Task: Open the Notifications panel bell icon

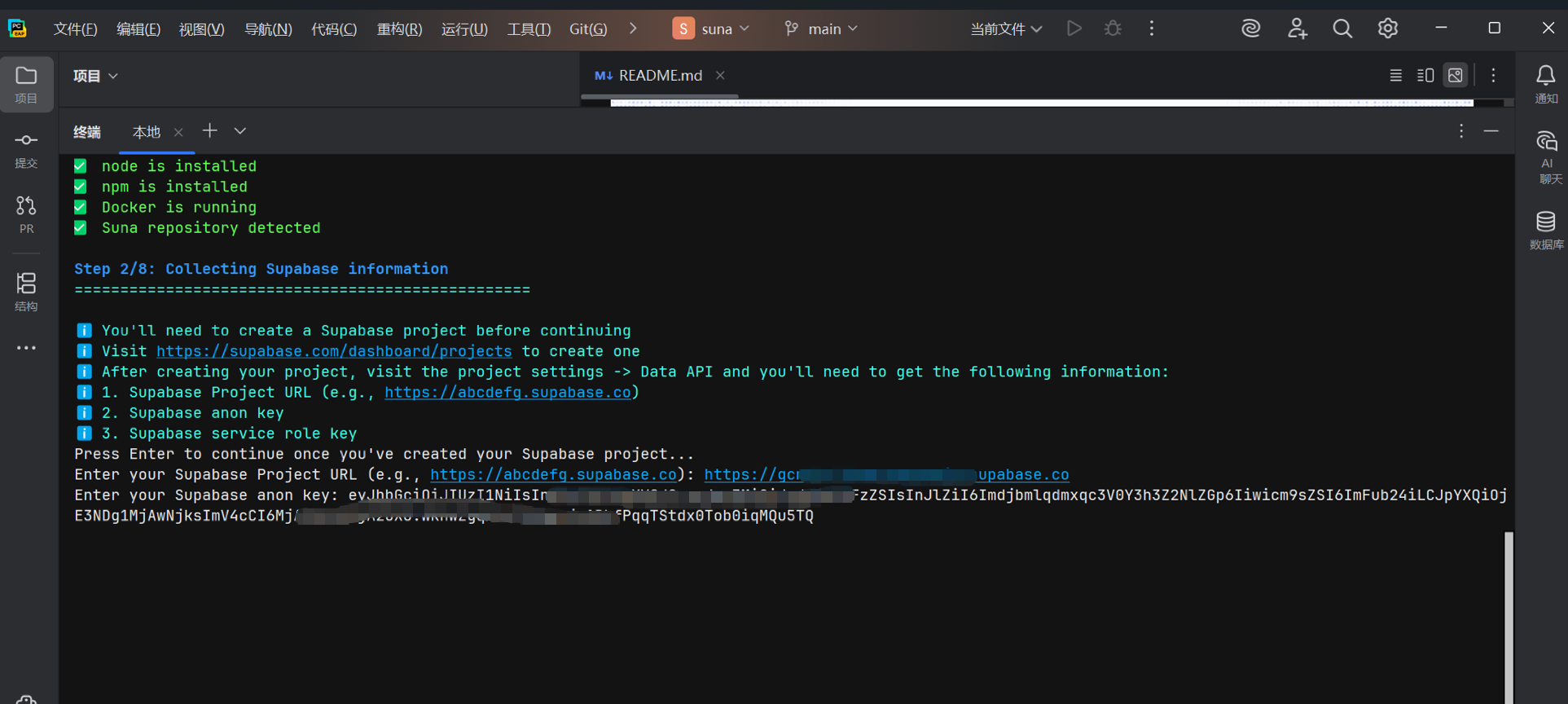Action: (1545, 84)
